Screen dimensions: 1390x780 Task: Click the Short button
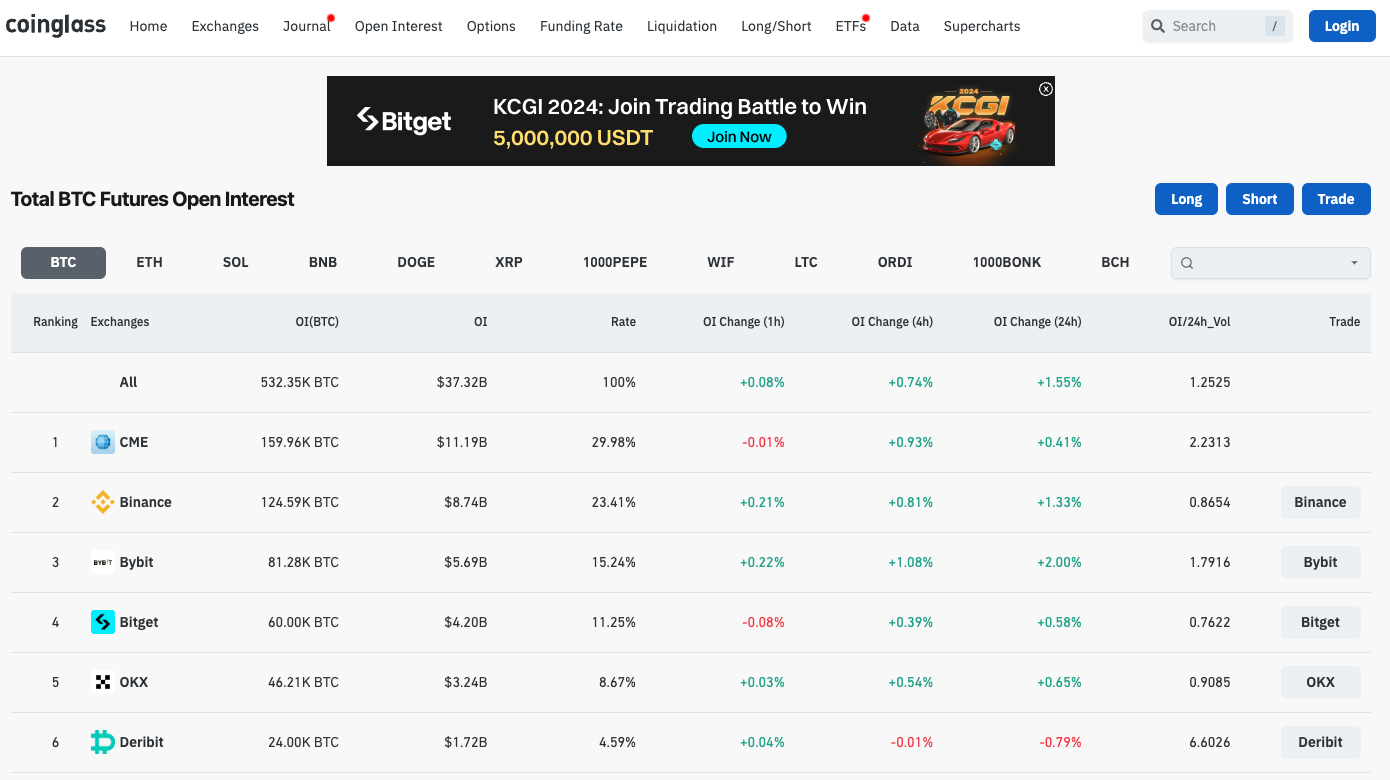[x=1259, y=199]
